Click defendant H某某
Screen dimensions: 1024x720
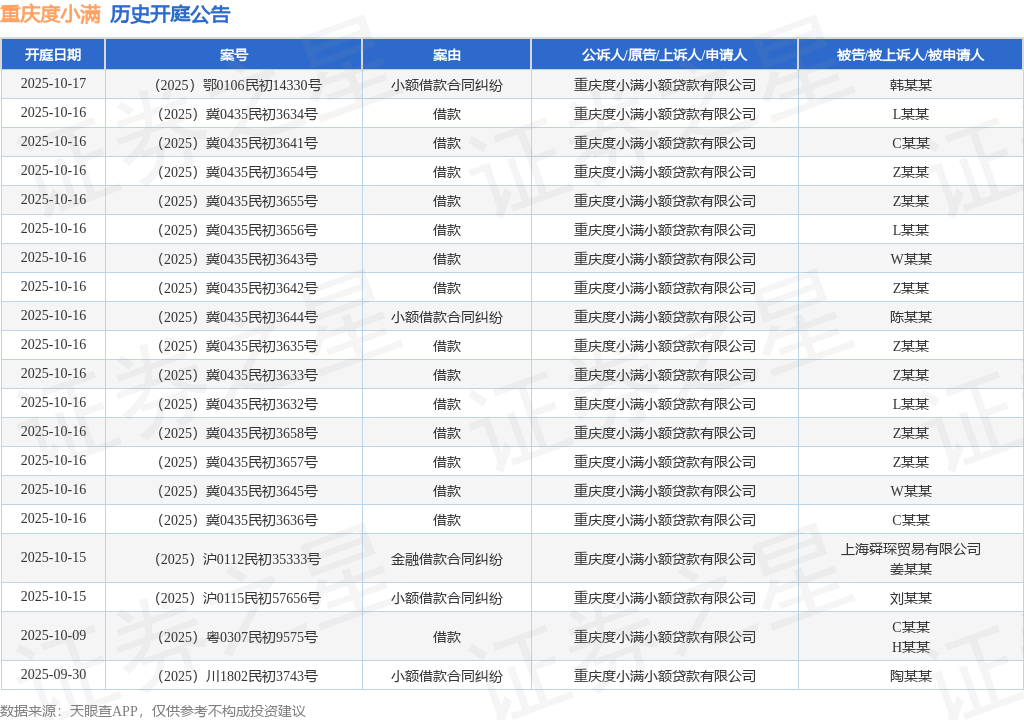click(x=910, y=647)
